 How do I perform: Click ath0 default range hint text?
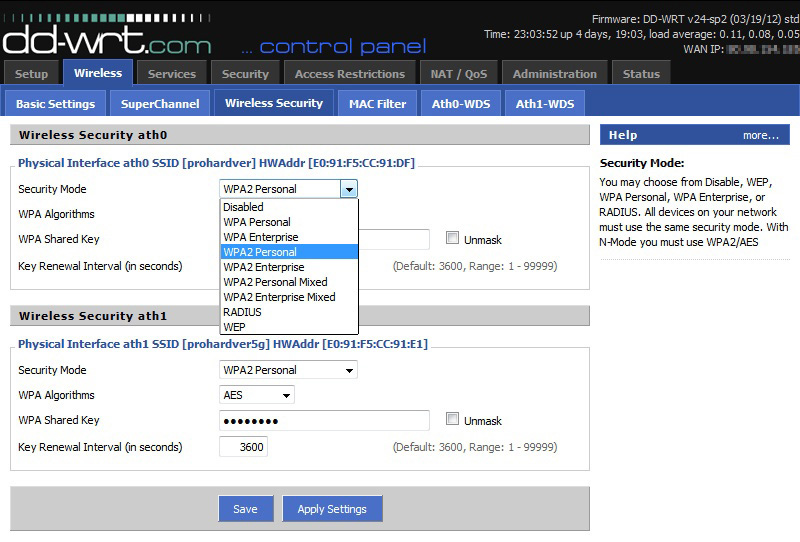pos(475,266)
